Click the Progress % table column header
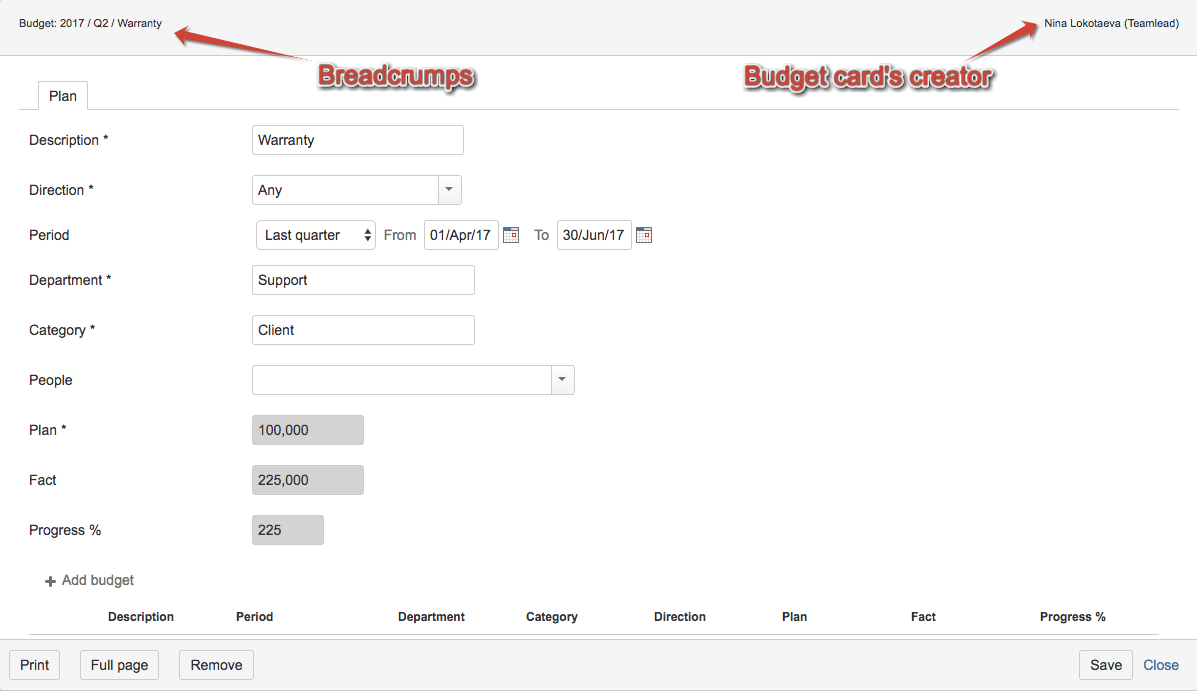 coord(1072,617)
